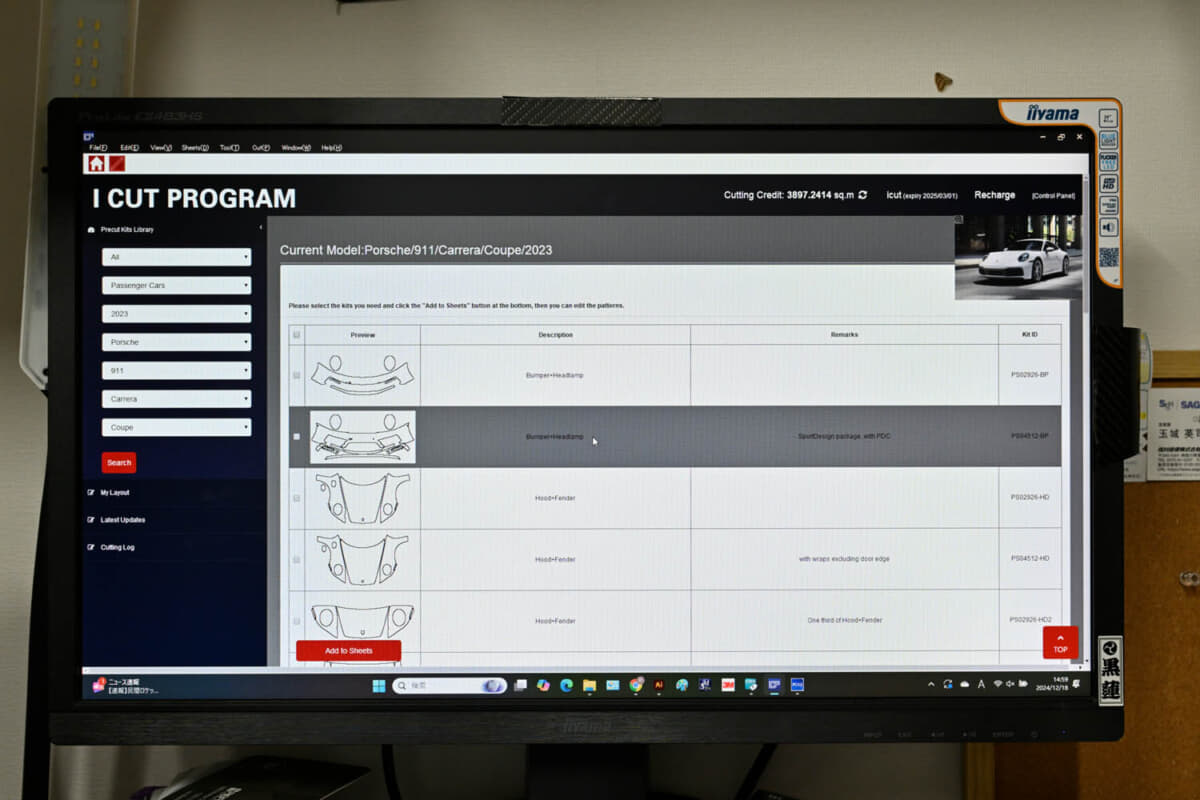1200x800 pixels.
Task: Click the PS04512-BP bumper preview thumbnail
Action: click(x=362, y=437)
